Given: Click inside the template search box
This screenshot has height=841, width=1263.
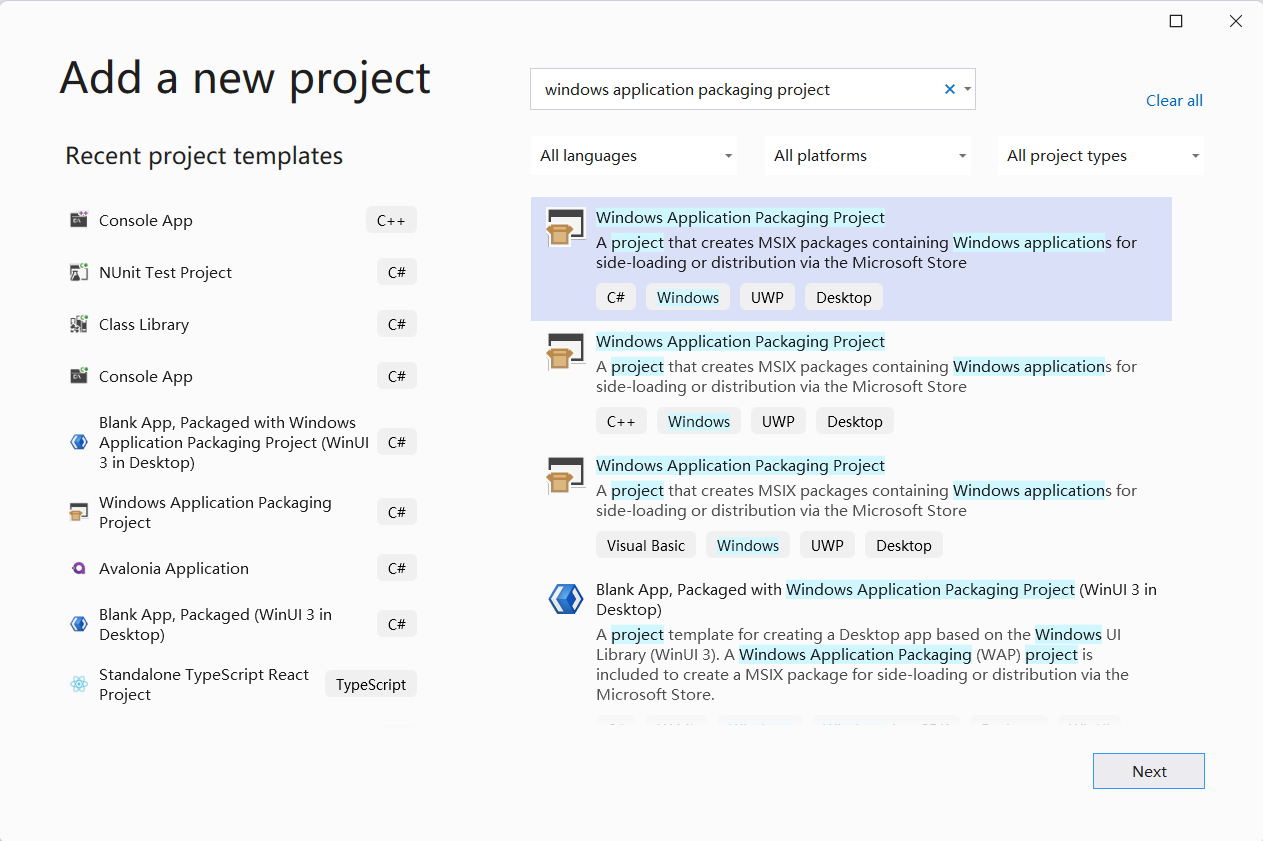Looking at the screenshot, I should (x=735, y=89).
